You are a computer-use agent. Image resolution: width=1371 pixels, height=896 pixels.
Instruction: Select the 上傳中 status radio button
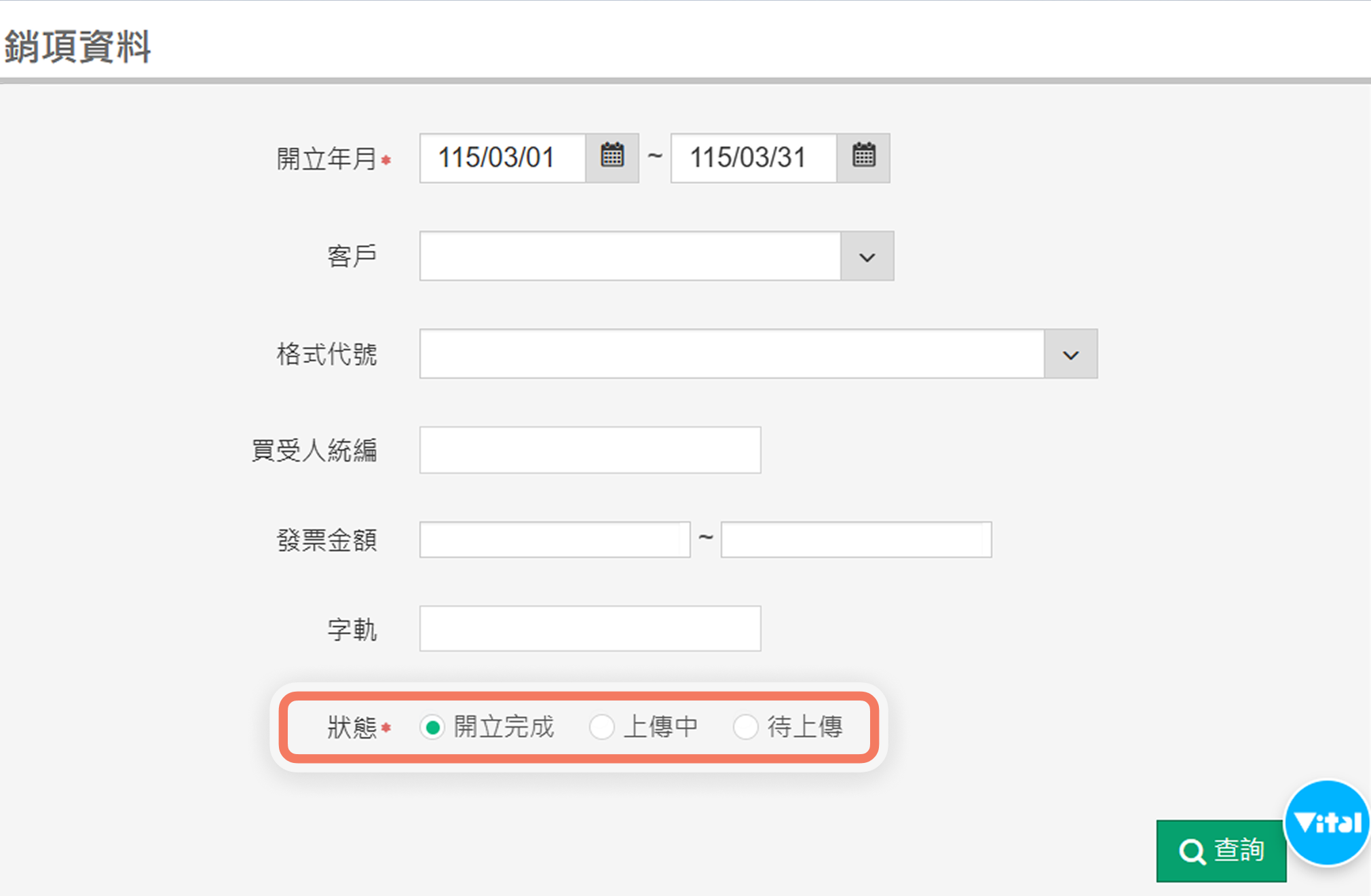(602, 728)
